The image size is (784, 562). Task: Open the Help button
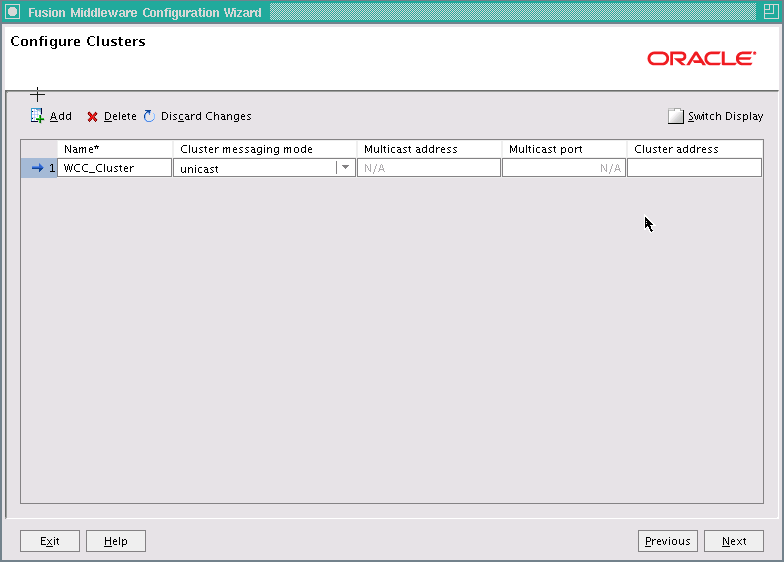pyautogui.click(x=116, y=541)
